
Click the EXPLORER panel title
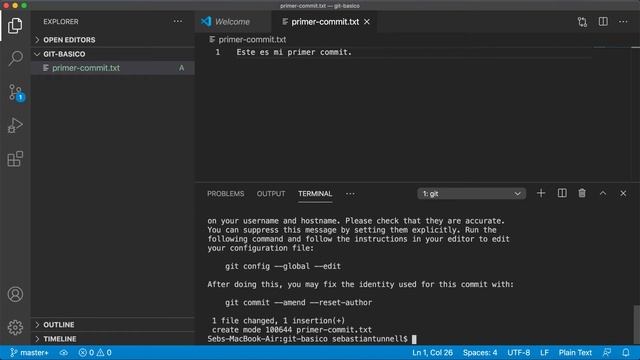point(61,22)
